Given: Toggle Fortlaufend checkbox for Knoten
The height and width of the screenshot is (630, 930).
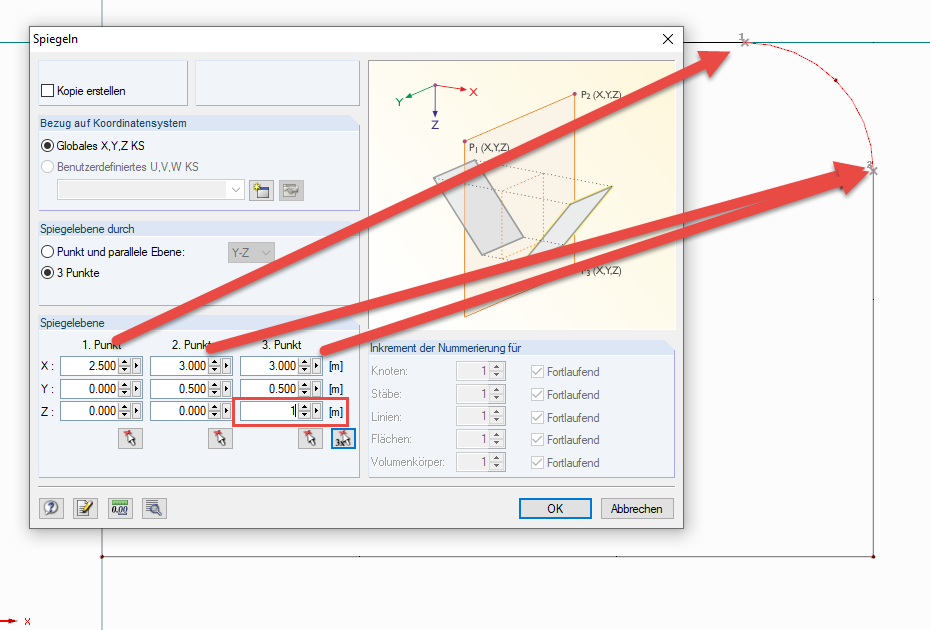Looking at the screenshot, I should click(x=537, y=371).
